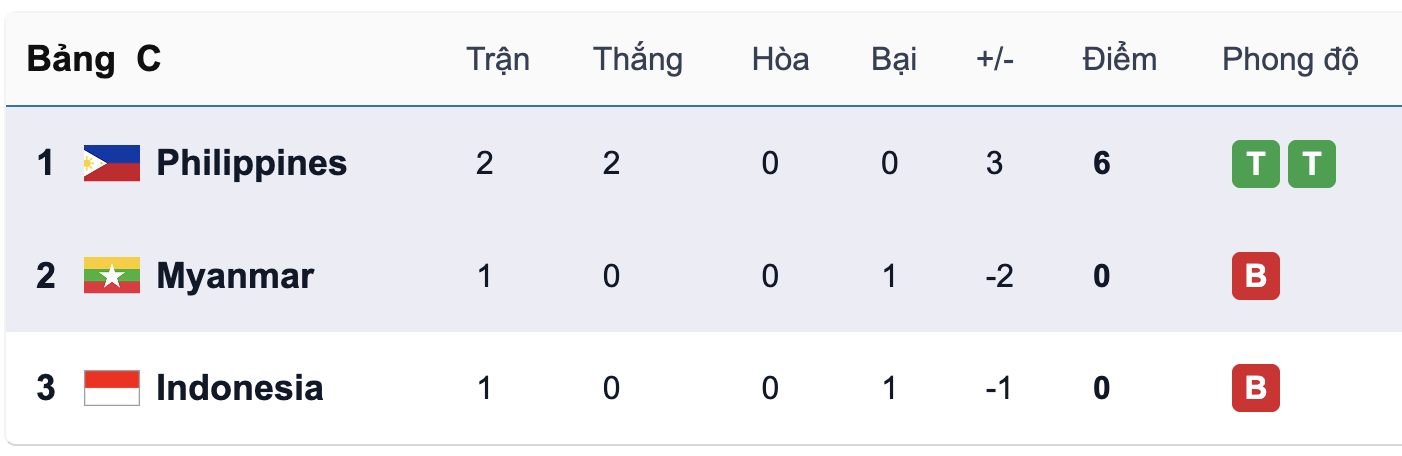Click the +/- goal difference header

[995, 60]
